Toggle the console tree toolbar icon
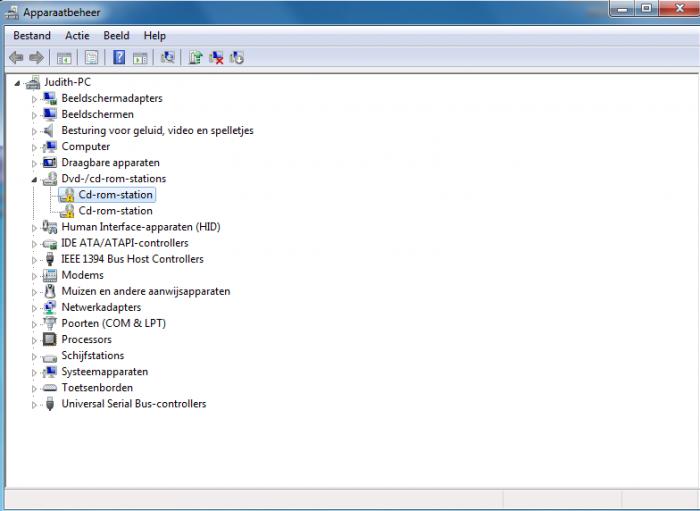Image resolution: width=700 pixels, height=511 pixels. pos(64,58)
